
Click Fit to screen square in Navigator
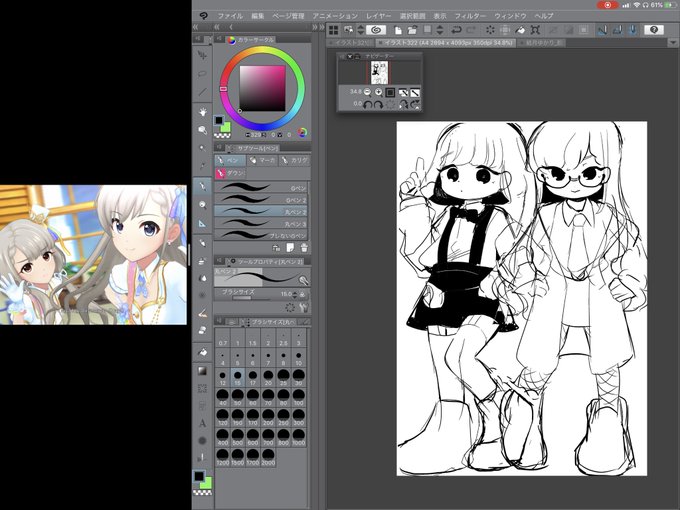390,92
